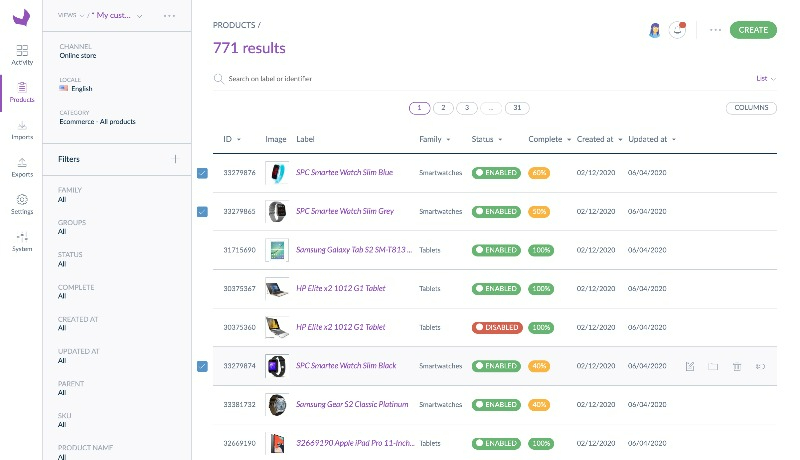
Task: Open Apple iPad Pro 11-inch product
Action: click(355, 443)
